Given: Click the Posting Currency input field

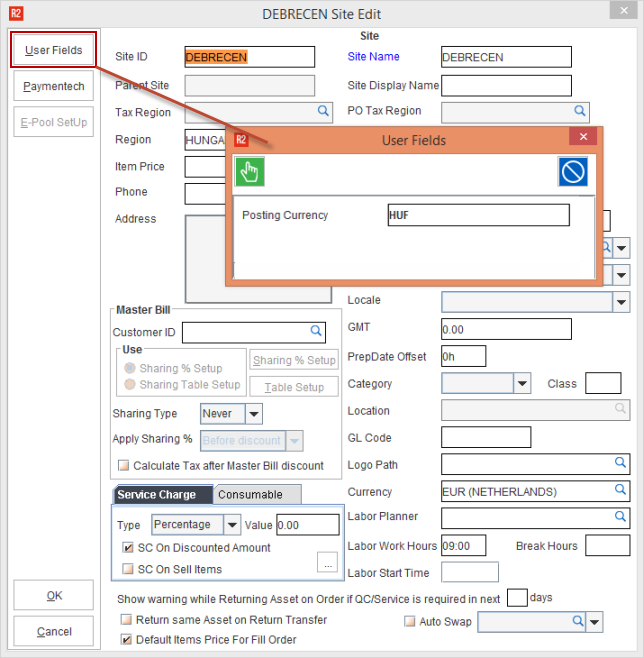Looking at the screenshot, I should (478, 215).
